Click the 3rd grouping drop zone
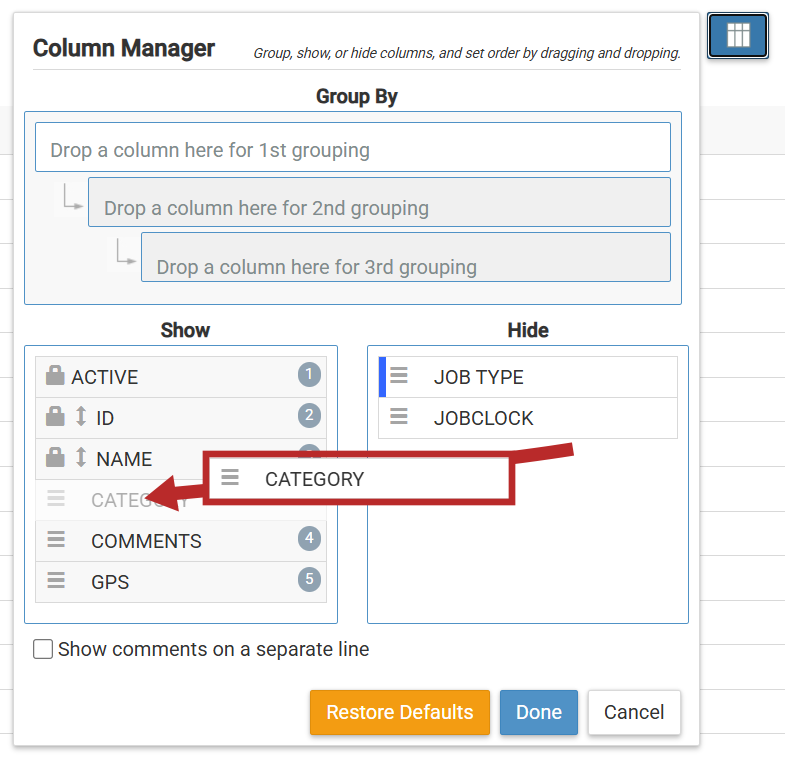The height and width of the screenshot is (762, 785). click(x=406, y=257)
